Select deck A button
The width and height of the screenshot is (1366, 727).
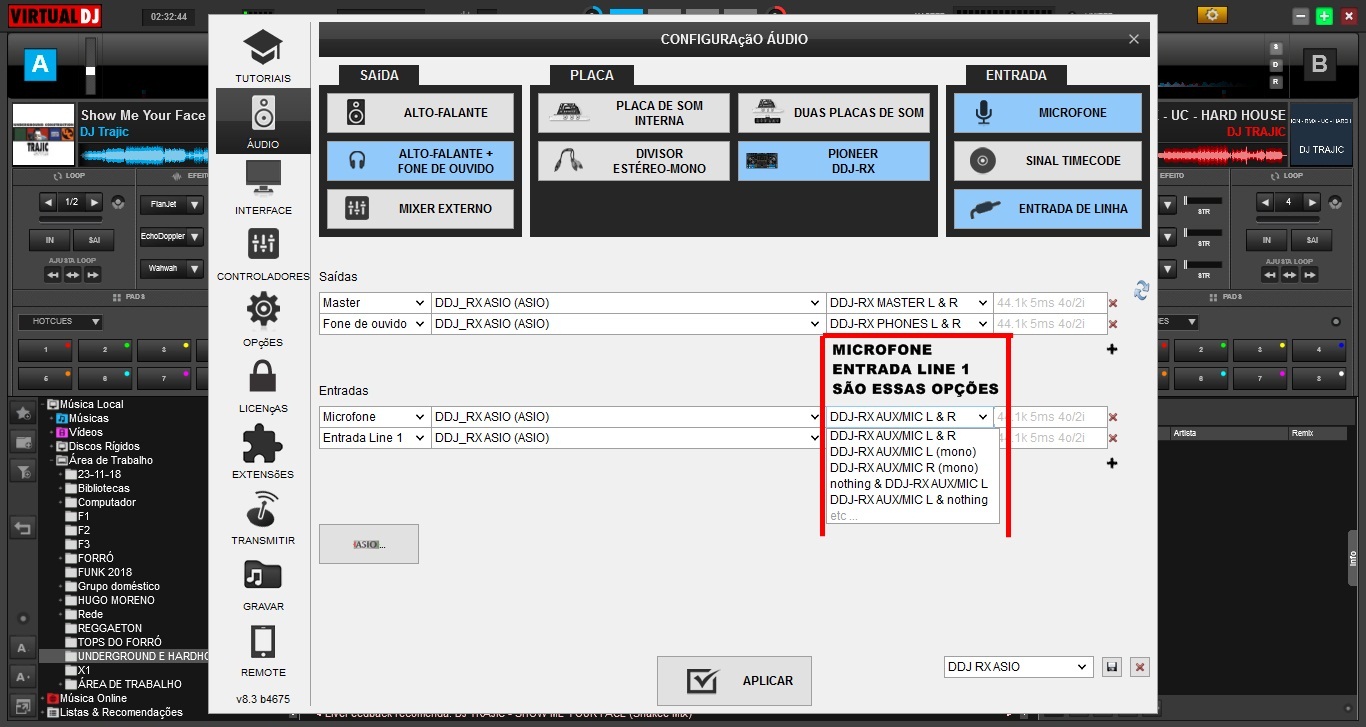(40, 65)
